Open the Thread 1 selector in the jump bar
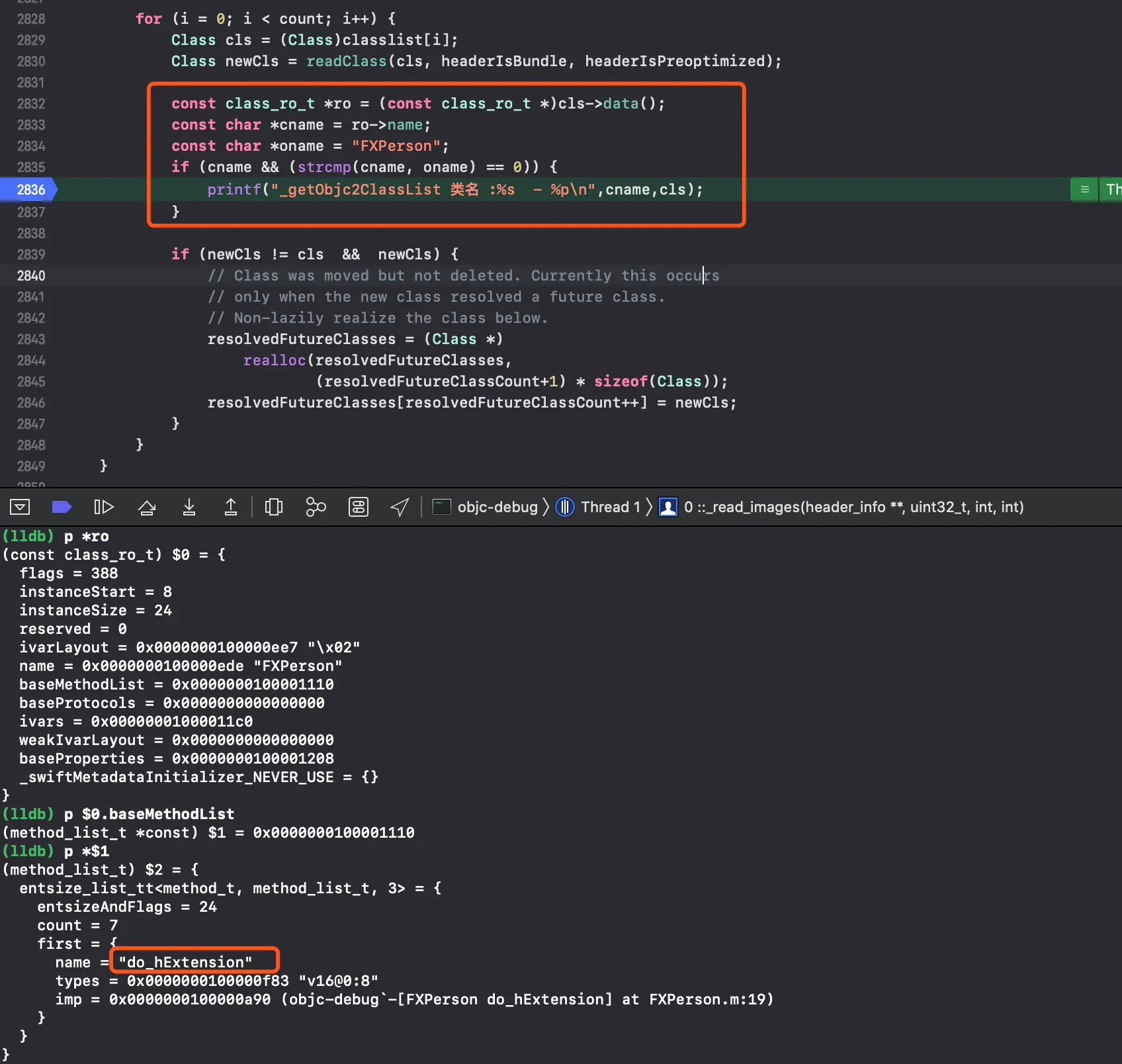1122x1064 pixels. (x=598, y=507)
